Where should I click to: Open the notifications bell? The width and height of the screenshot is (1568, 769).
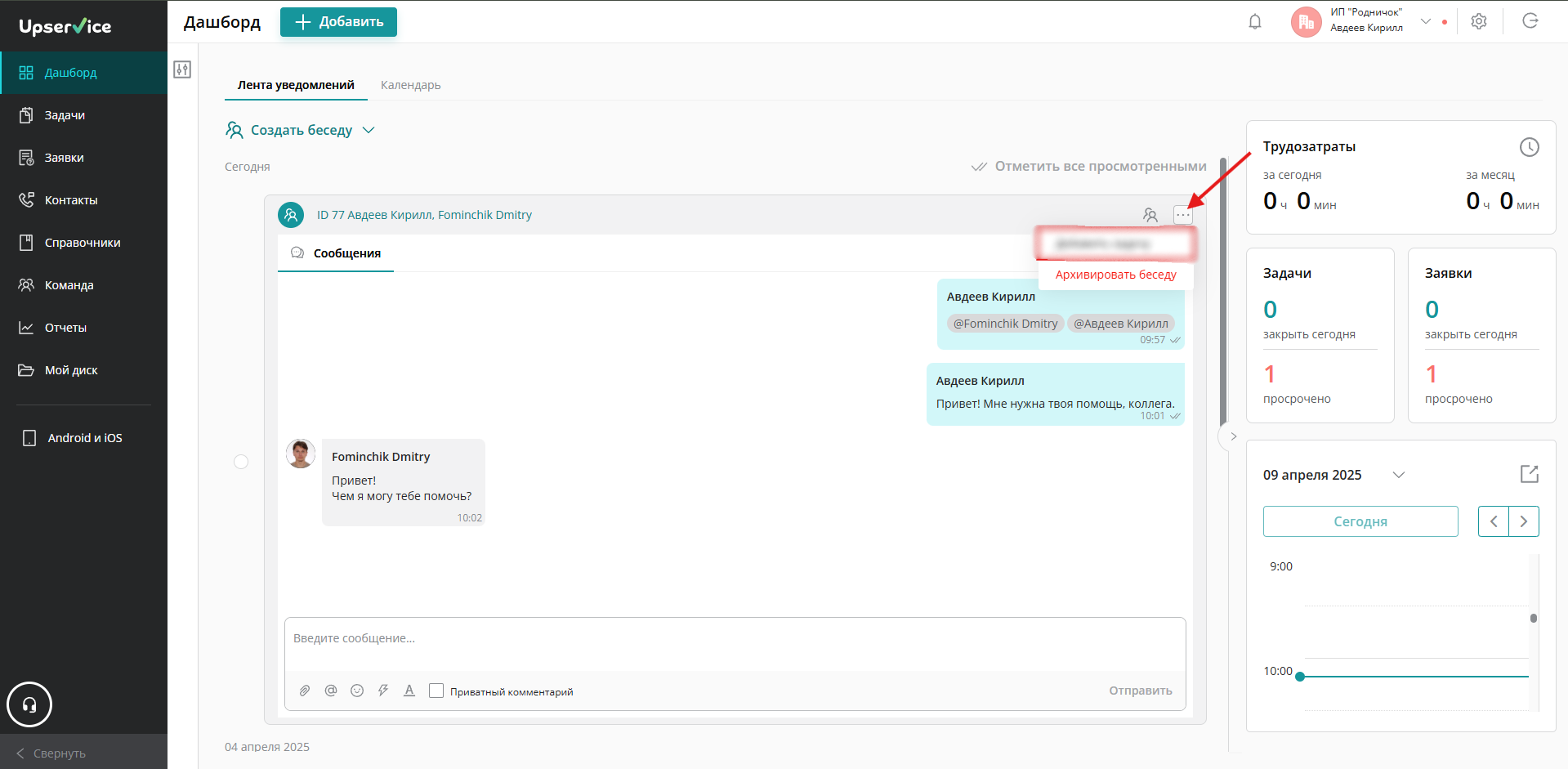[x=1255, y=22]
